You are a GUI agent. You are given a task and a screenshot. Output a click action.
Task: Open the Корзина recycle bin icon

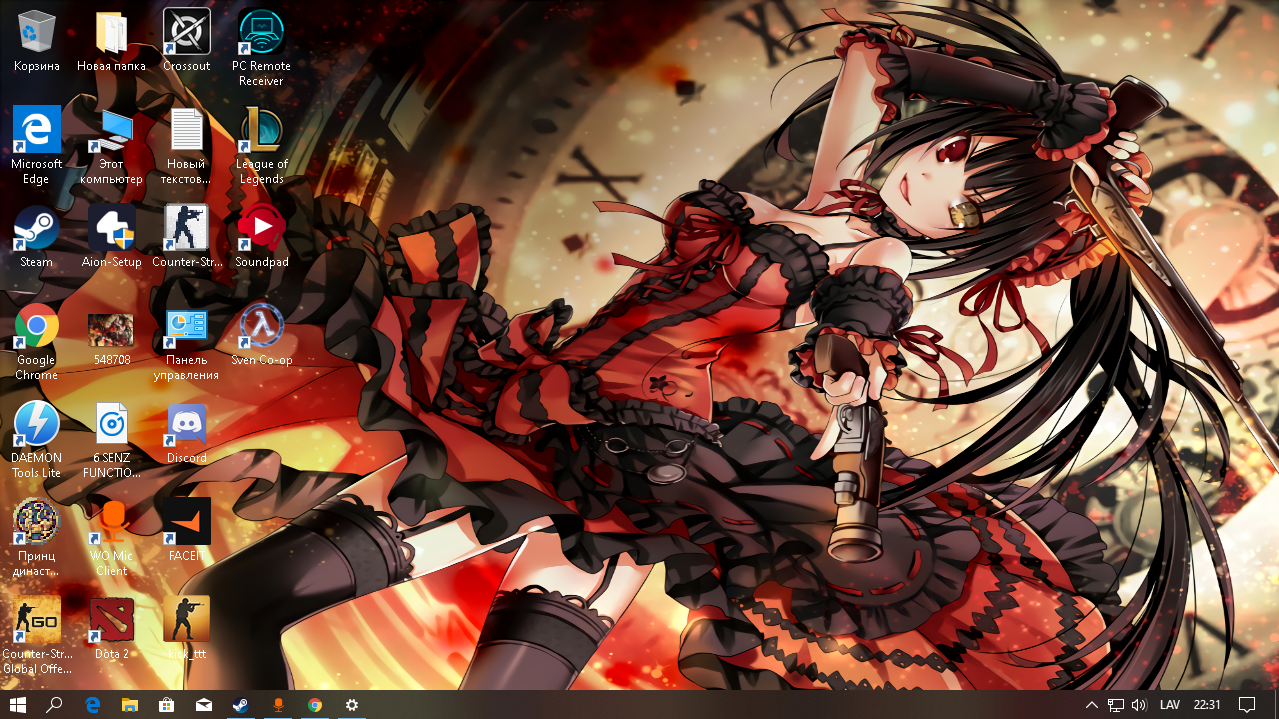click(x=37, y=40)
